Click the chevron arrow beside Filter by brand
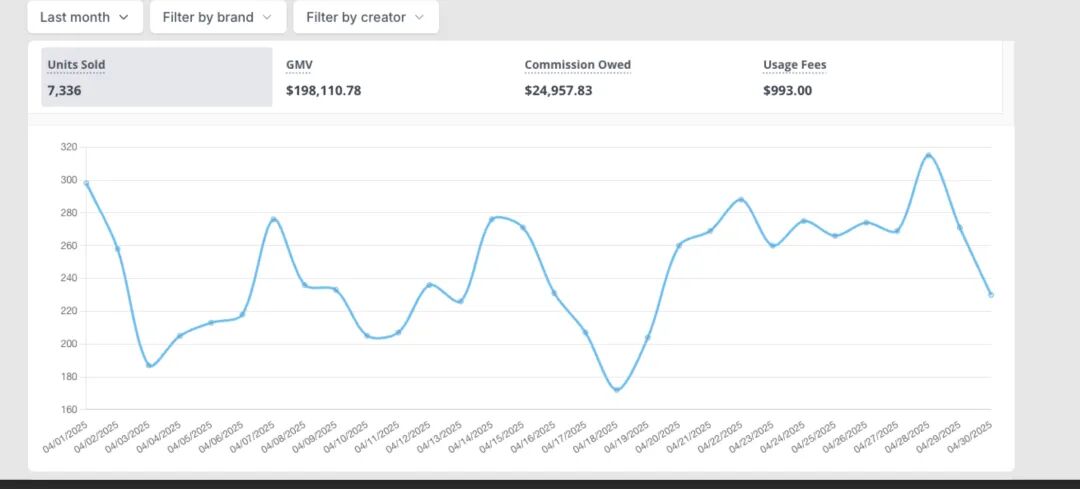This screenshot has width=1080, height=489. pyautogui.click(x=267, y=18)
